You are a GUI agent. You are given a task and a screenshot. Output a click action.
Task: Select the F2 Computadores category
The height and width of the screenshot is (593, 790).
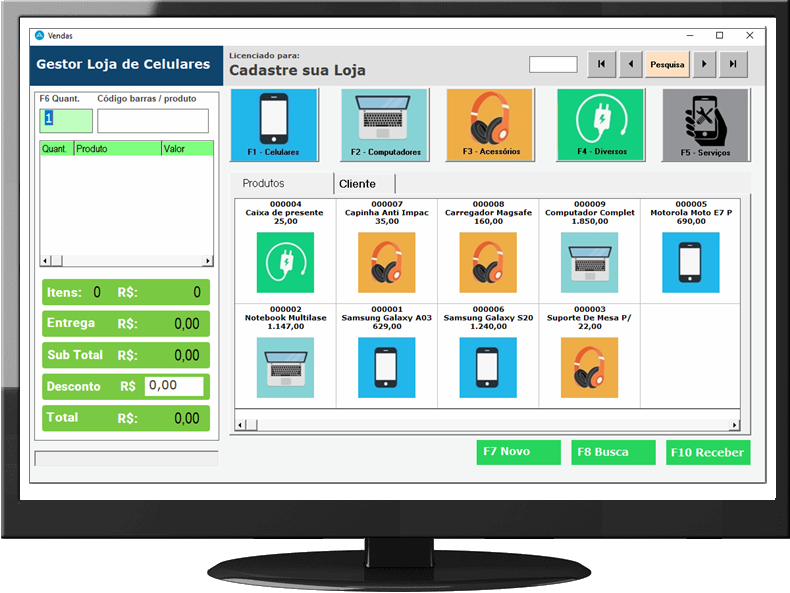point(385,125)
